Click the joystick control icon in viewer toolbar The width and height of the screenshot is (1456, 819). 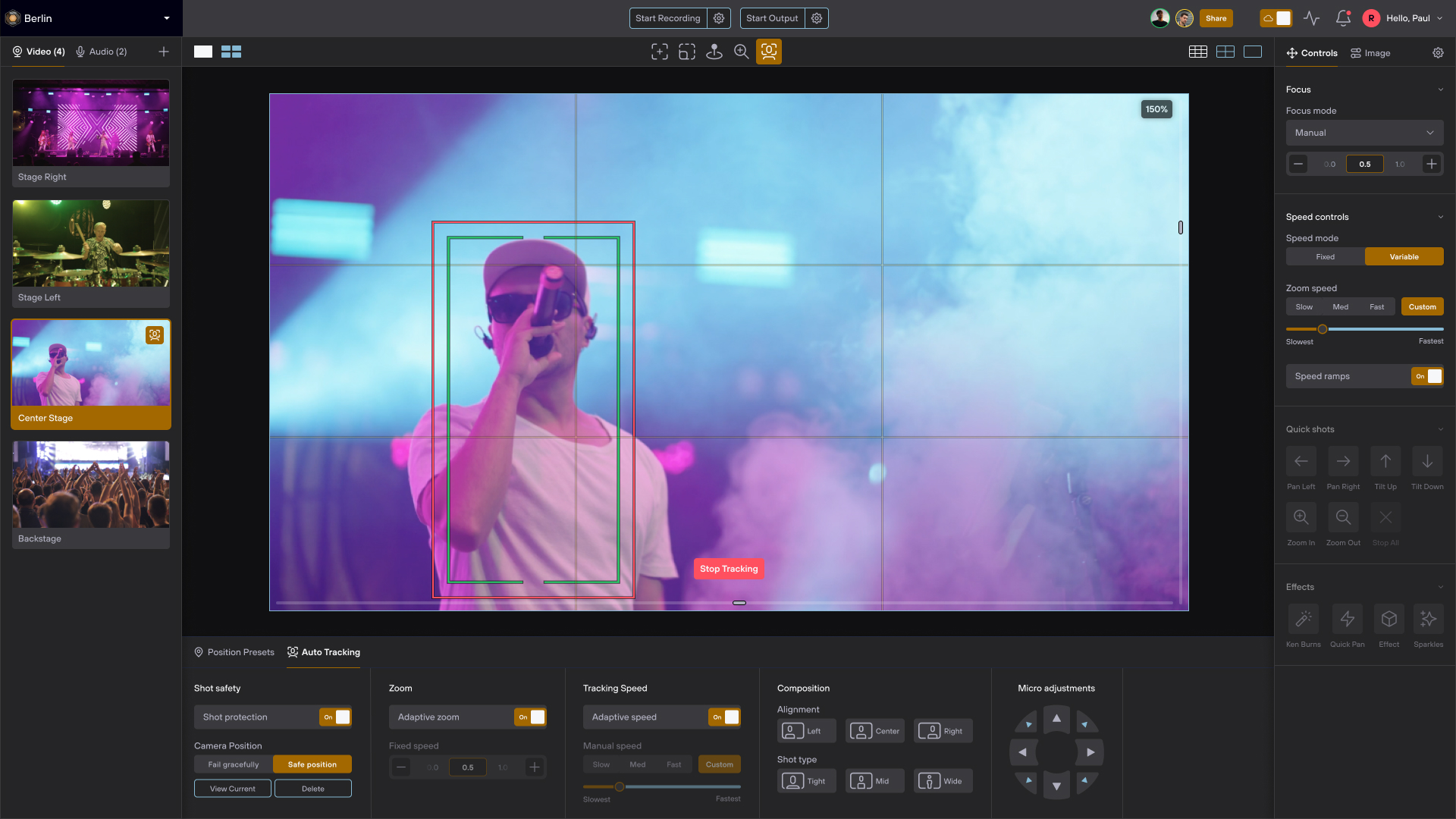tap(714, 52)
